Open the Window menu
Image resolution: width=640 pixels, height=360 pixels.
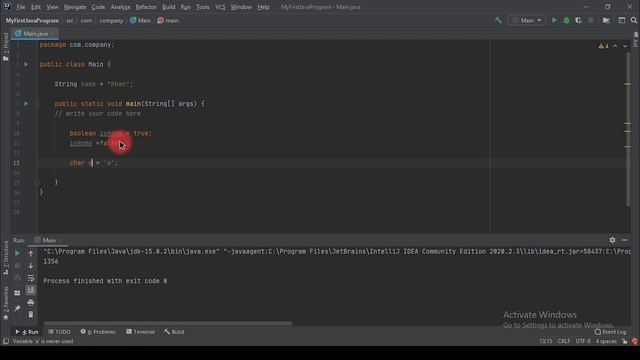pos(241,7)
